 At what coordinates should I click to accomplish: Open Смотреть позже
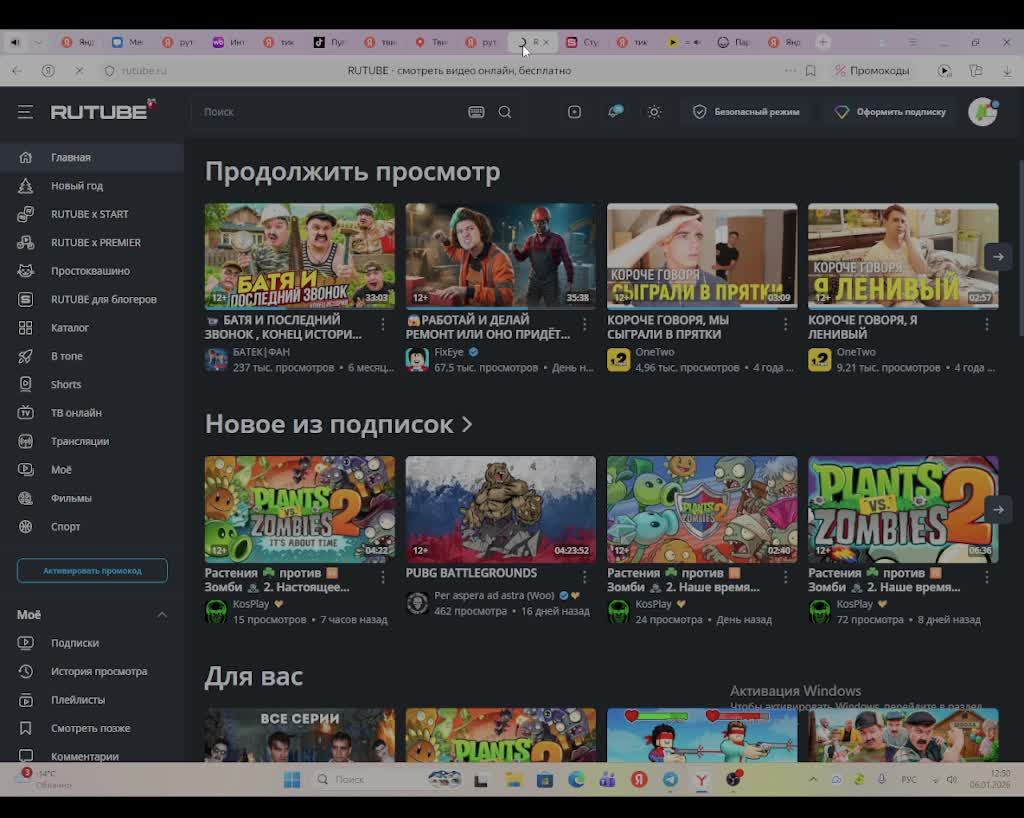[x=91, y=728]
